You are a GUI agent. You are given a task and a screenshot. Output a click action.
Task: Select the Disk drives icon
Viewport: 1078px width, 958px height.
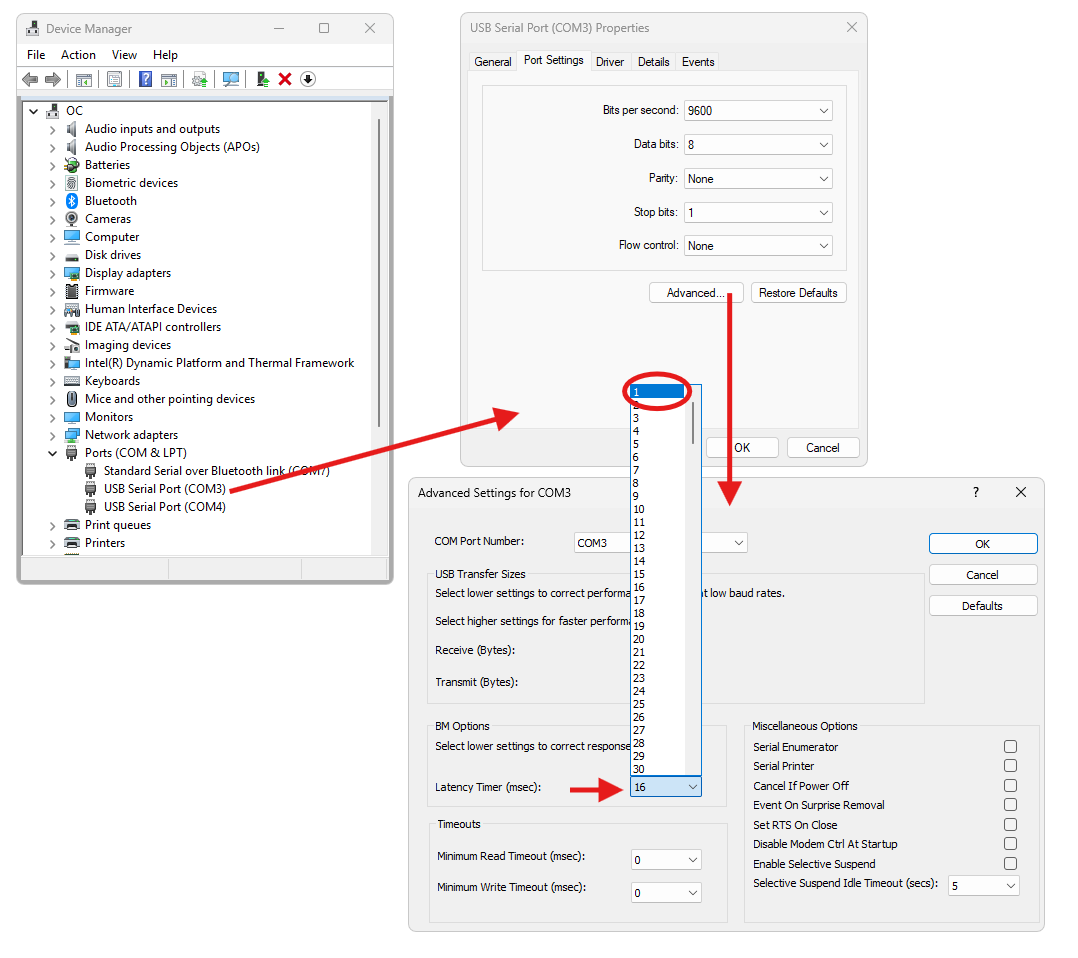72,256
